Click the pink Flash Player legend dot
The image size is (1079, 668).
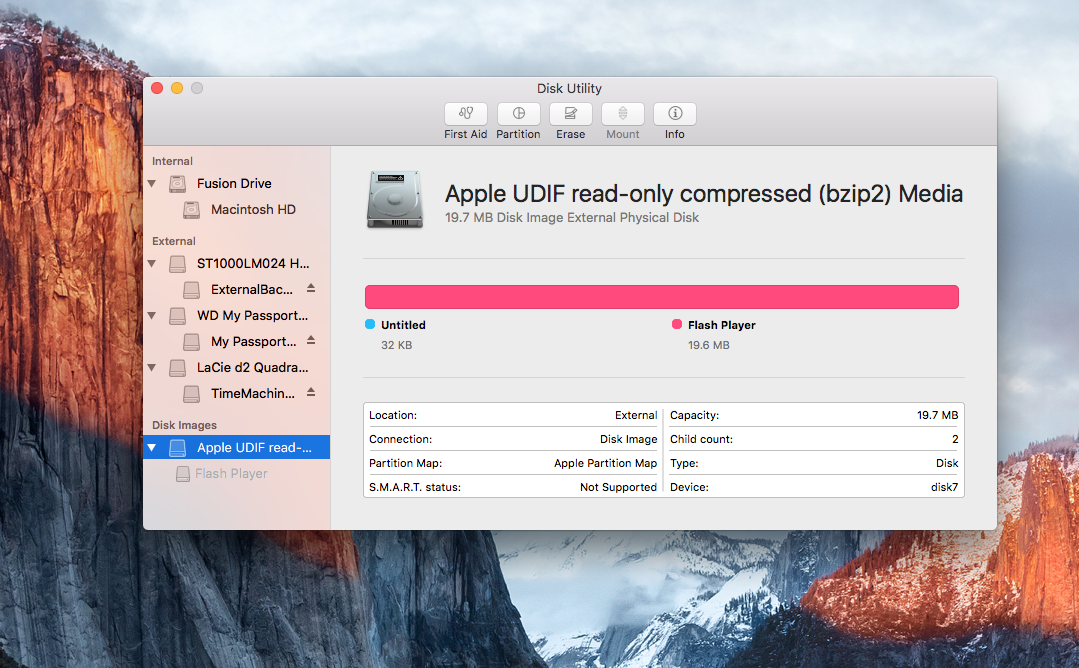click(677, 324)
